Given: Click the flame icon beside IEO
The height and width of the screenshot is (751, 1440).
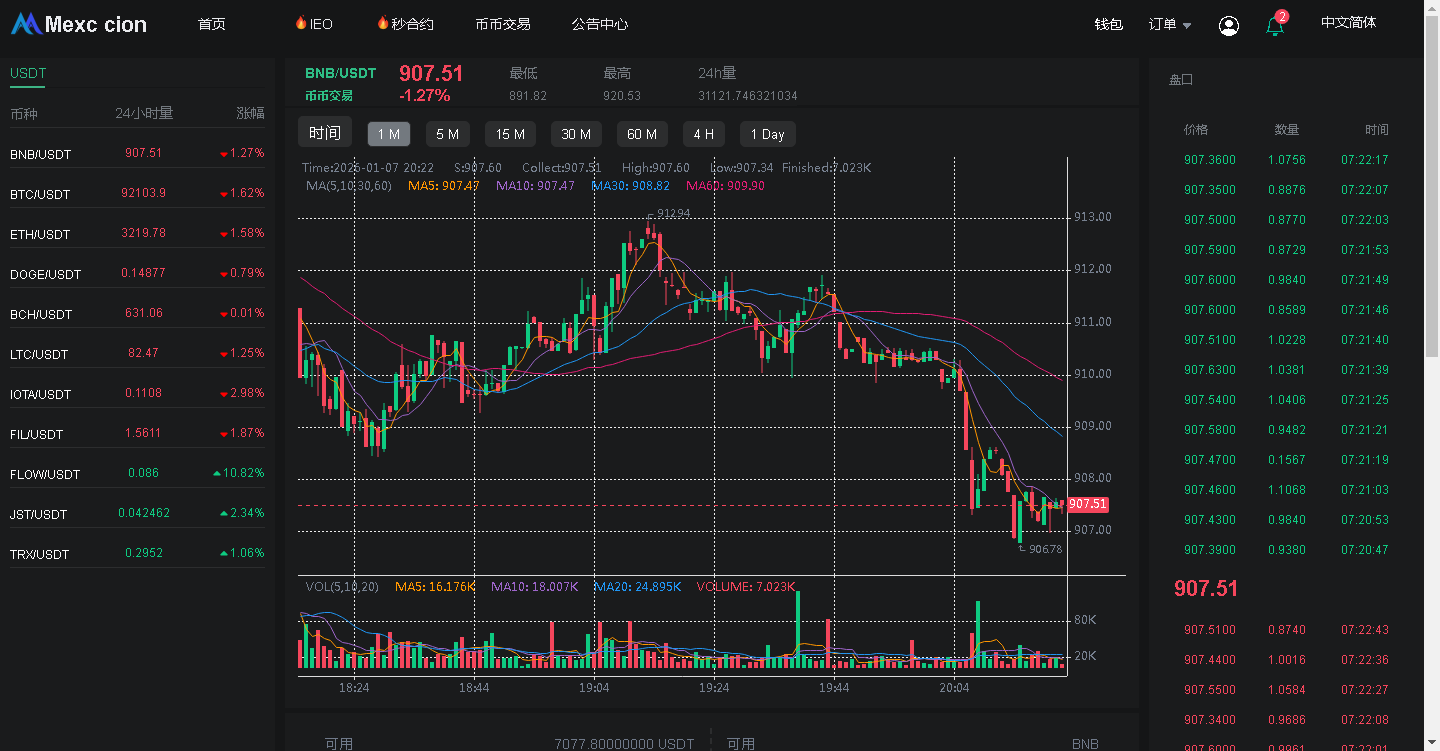Looking at the screenshot, I should (300, 23).
